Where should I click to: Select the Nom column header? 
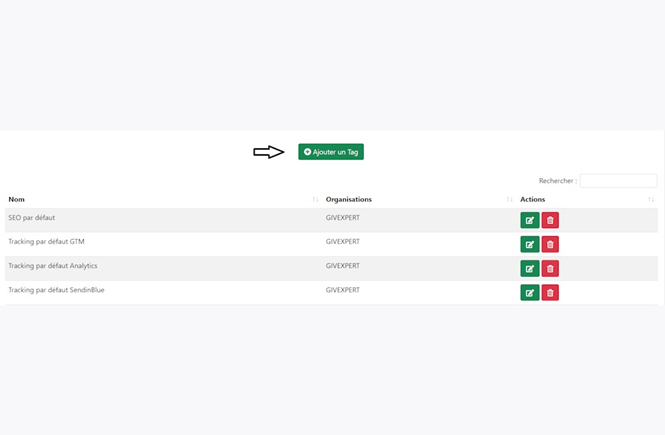click(x=17, y=199)
